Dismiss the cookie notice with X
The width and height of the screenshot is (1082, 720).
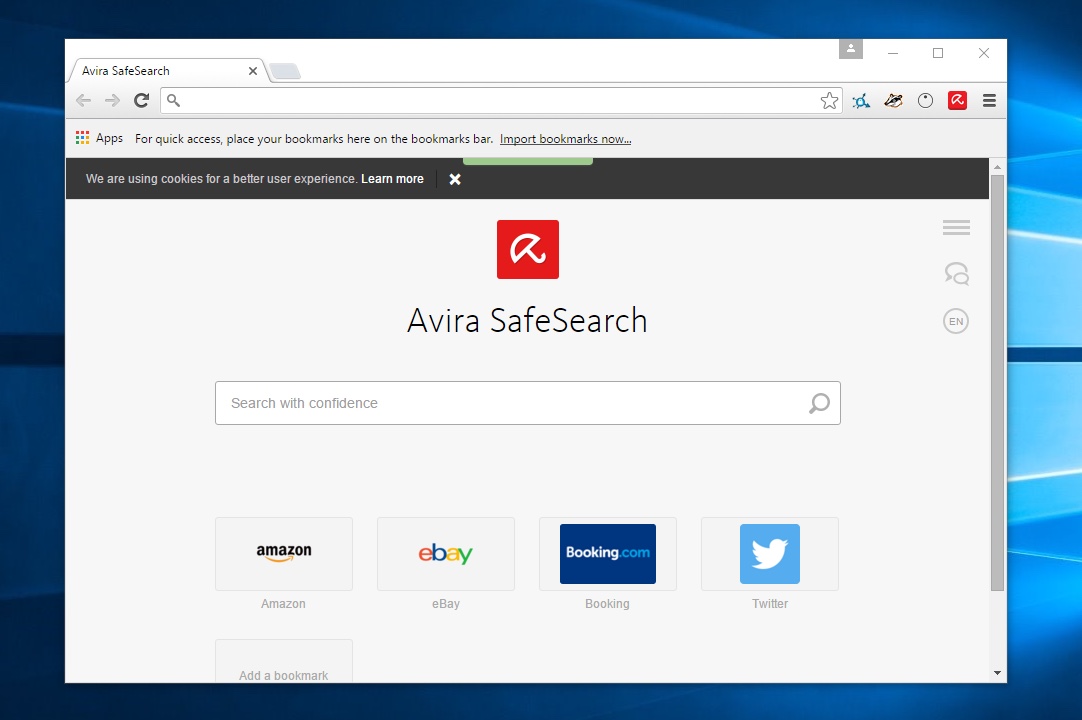click(x=455, y=179)
